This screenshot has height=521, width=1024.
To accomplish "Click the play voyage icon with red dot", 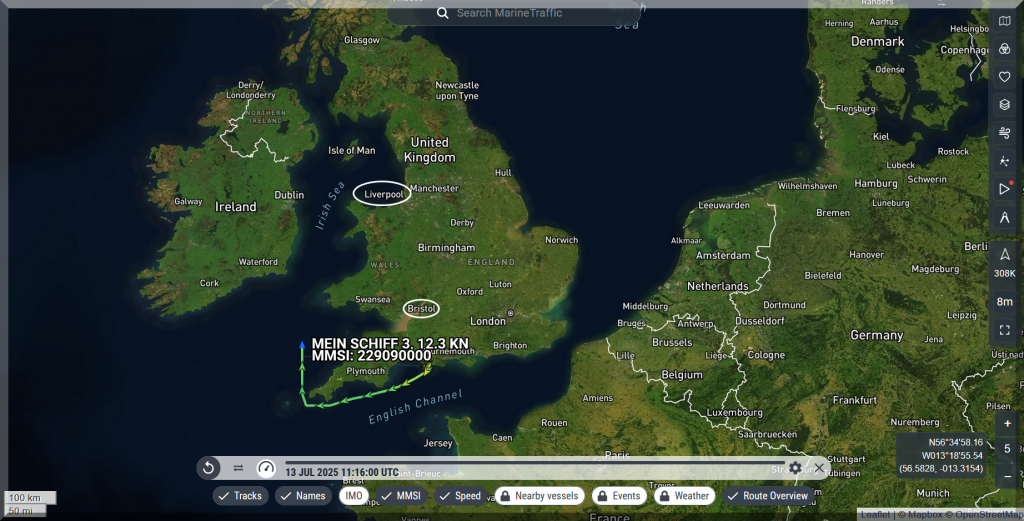I will click(x=1005, y=189).
